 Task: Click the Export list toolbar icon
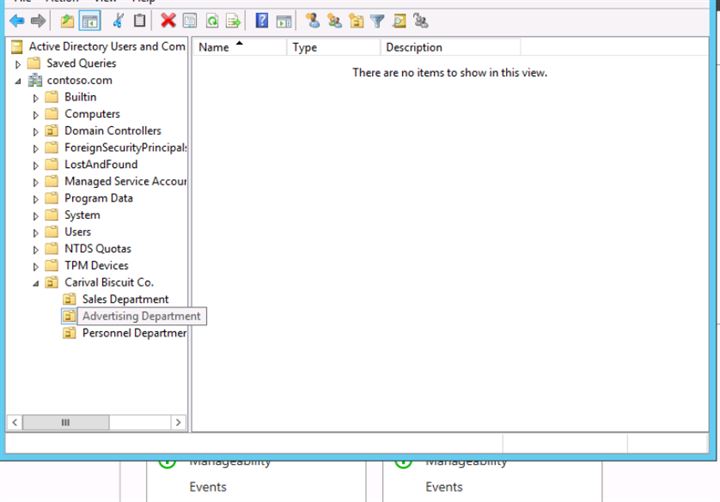(232, 20)
